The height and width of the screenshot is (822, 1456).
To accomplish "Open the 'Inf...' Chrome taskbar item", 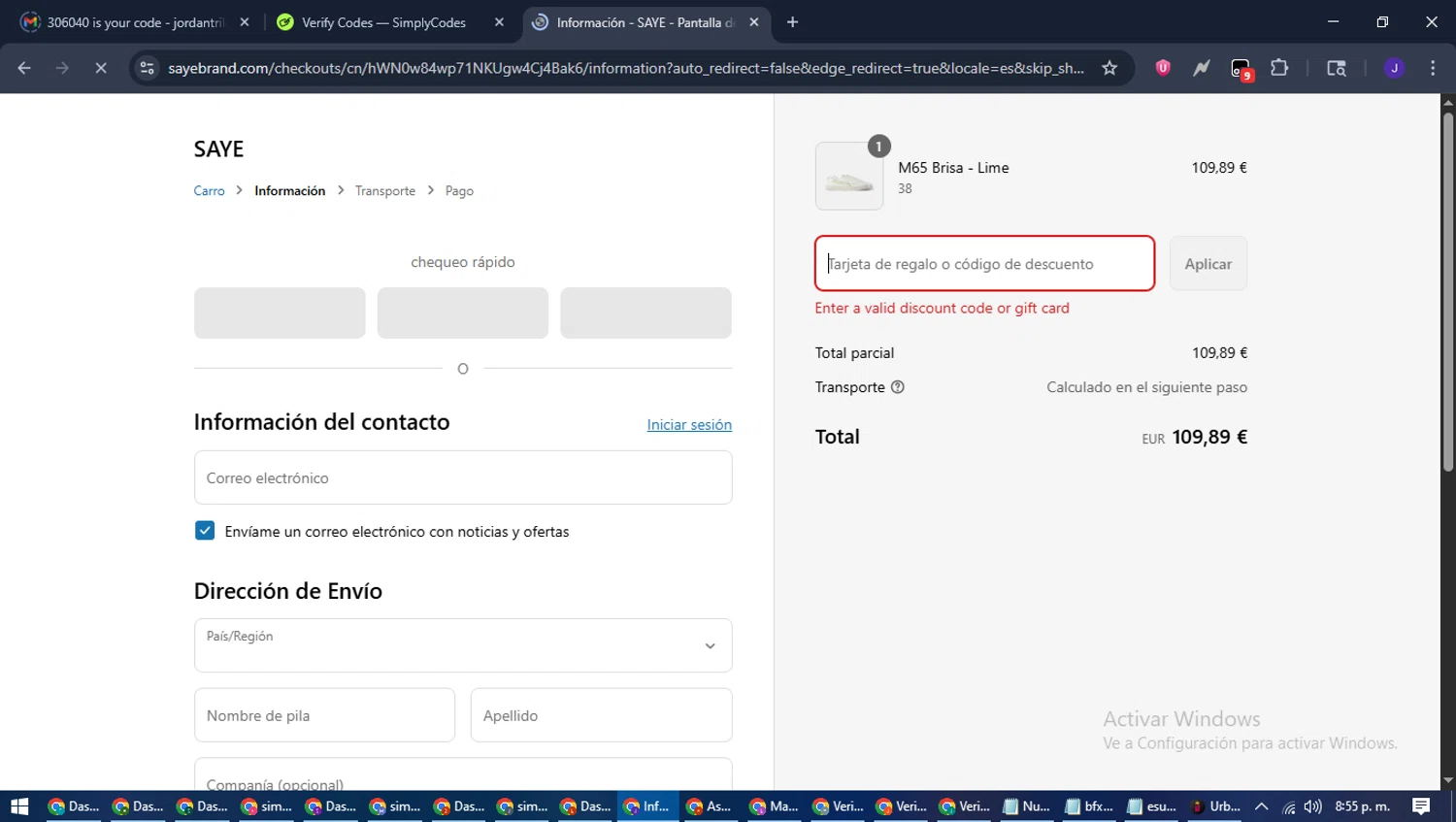I will (x=647, y=806).
